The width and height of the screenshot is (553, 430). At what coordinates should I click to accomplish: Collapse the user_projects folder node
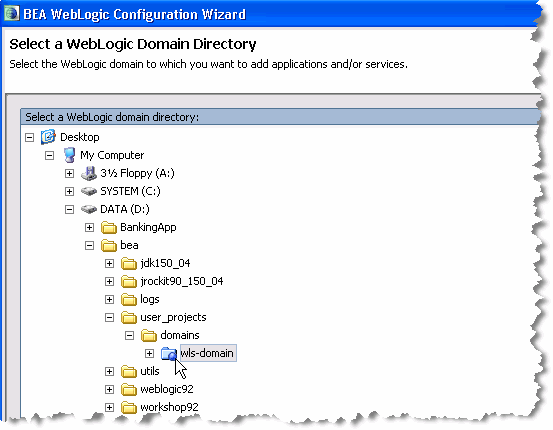109,317
